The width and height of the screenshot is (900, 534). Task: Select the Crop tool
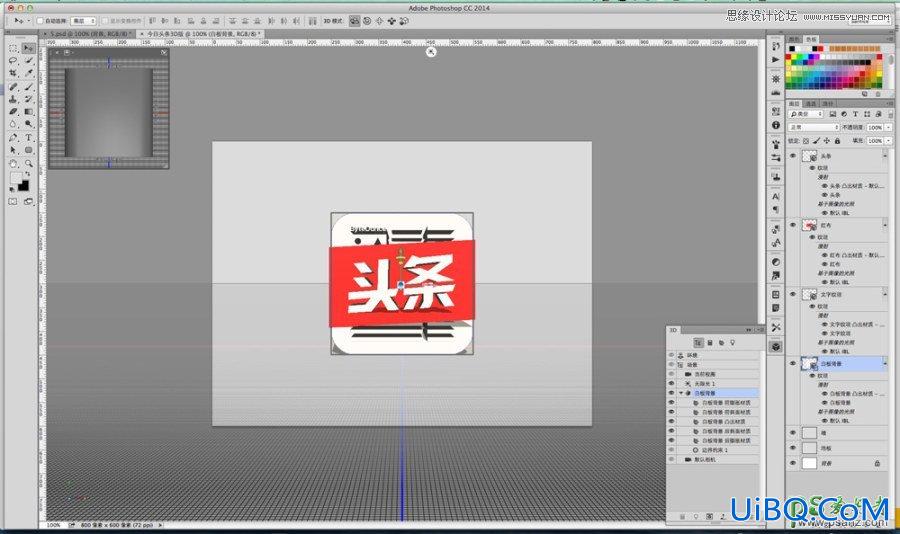(13, 73)
